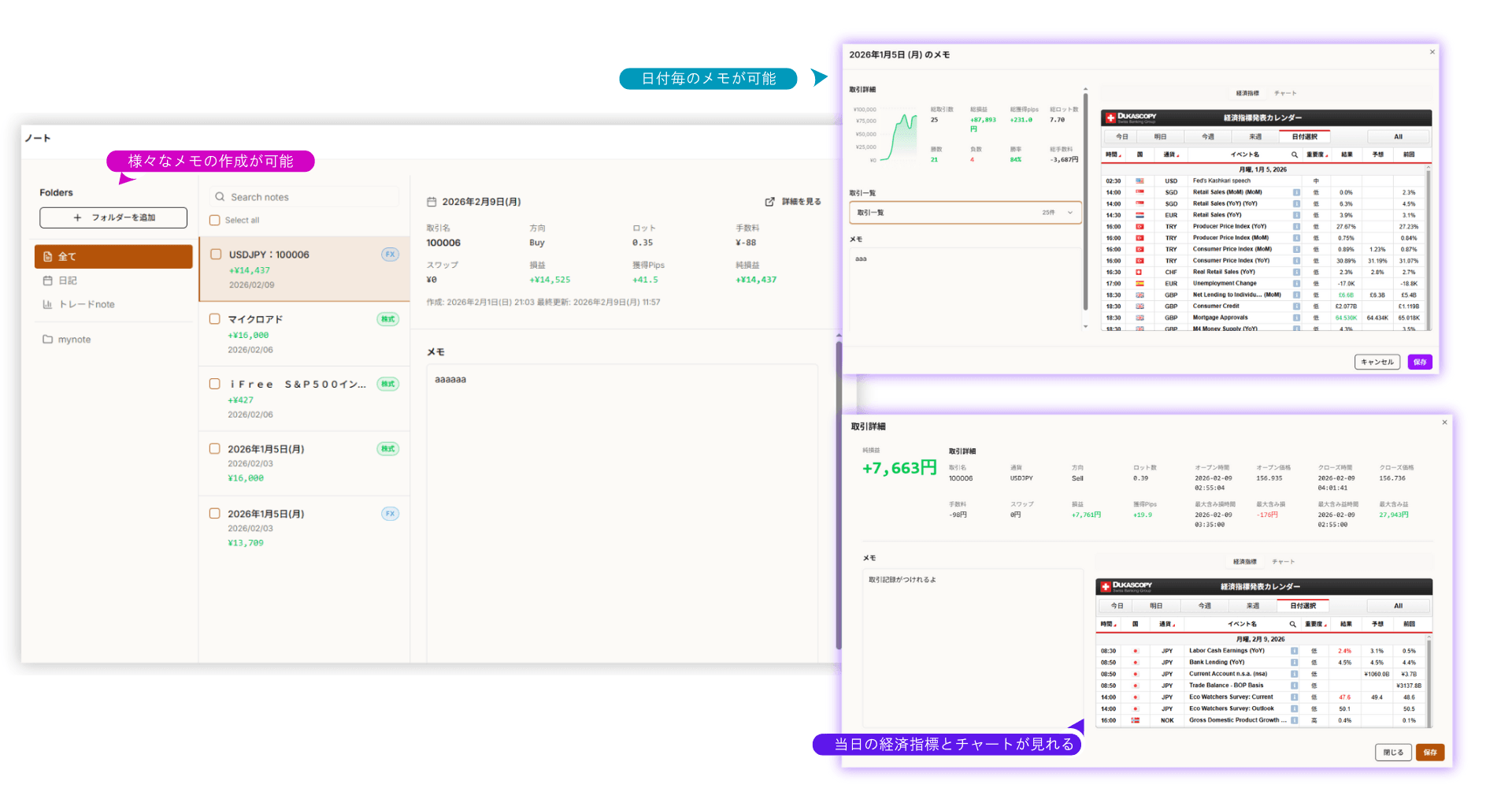Click キャンセル in the January 5 memo dialog

1377,362
